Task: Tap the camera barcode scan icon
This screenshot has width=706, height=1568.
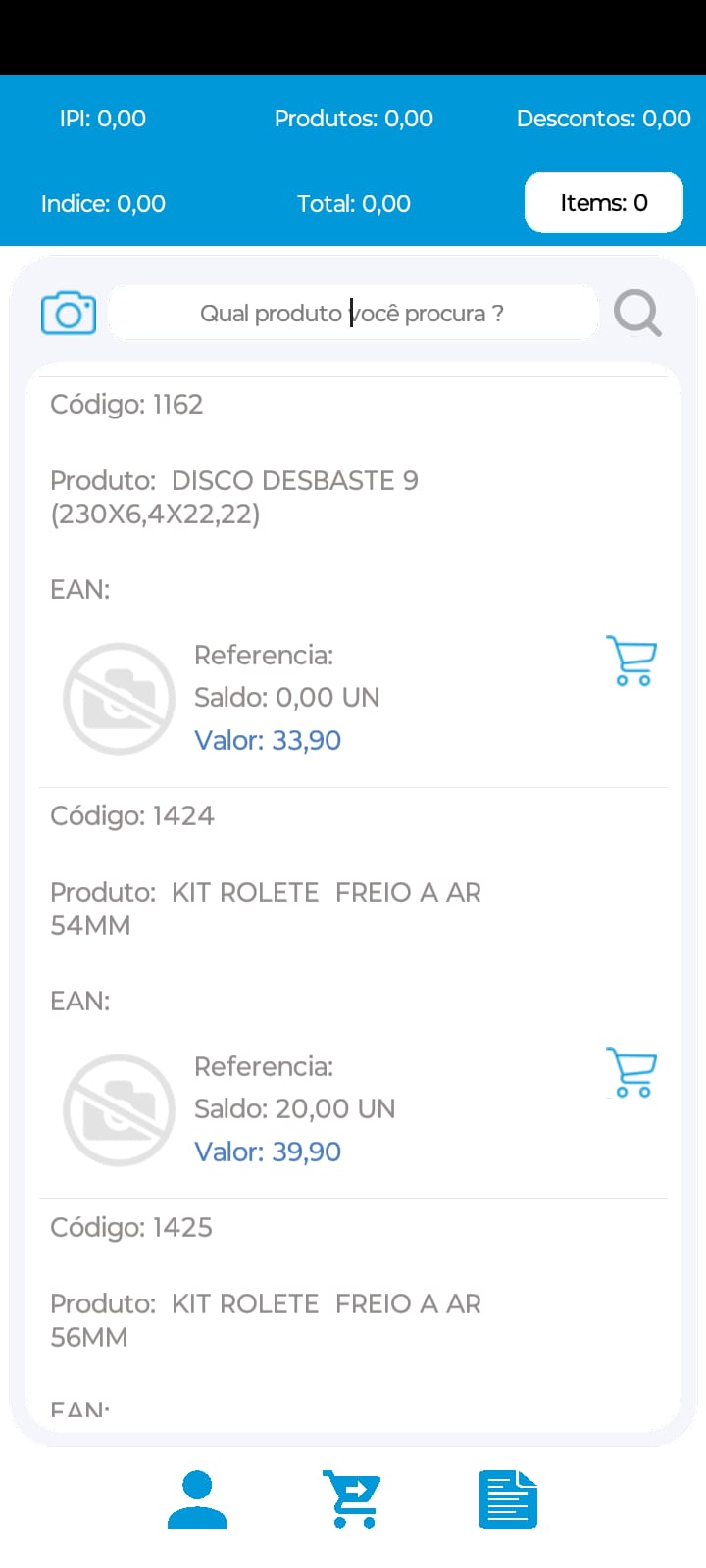Action: point(69,314)
